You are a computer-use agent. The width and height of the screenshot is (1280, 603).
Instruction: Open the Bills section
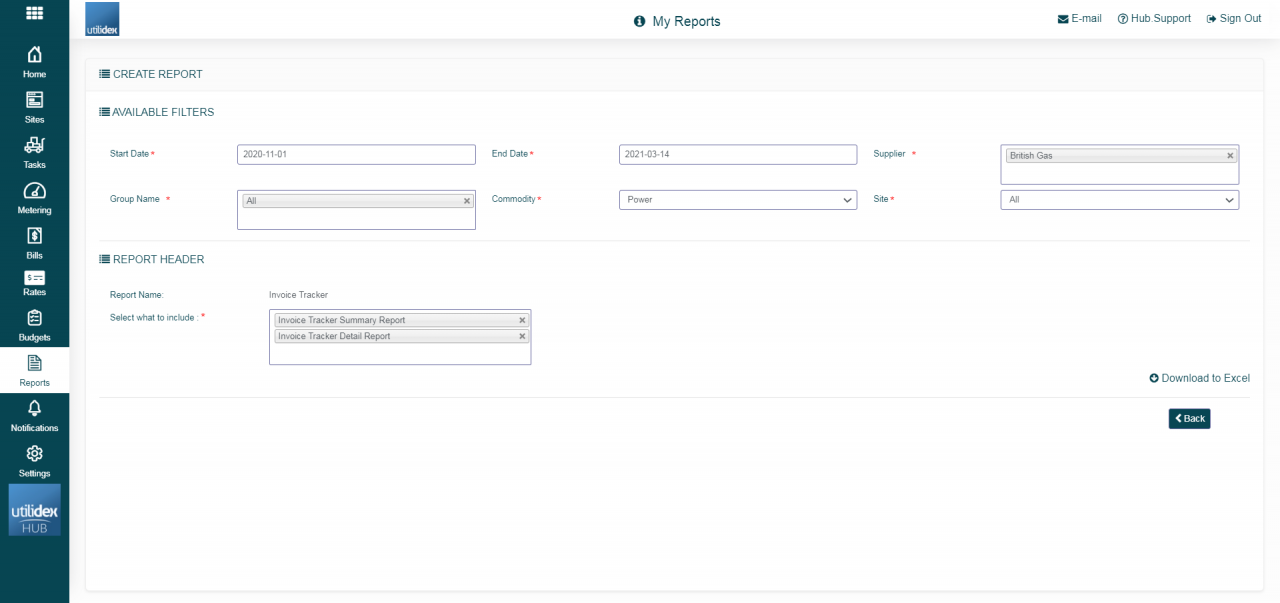pos(34,242)
